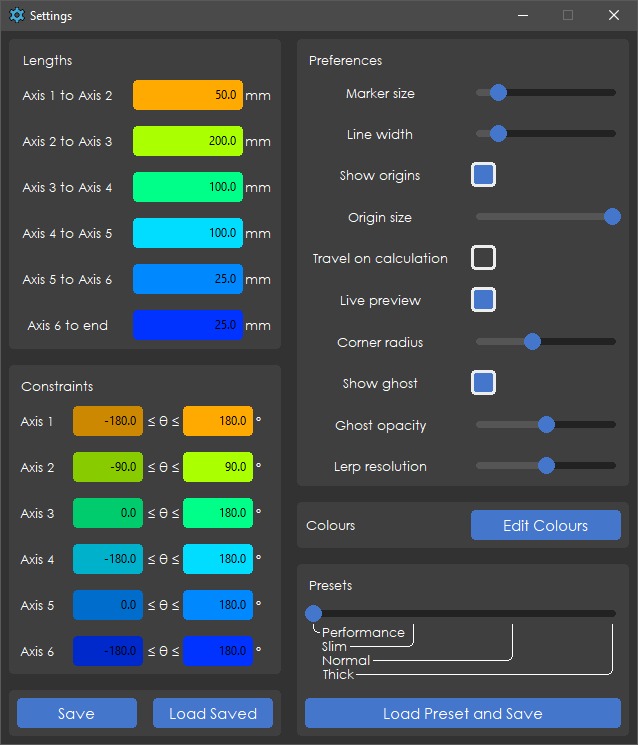The image size is (638, 745).
Task: Click the Axis 1 to Axis 2 length field
Action: pyautogui.click(x=188, y=95)
